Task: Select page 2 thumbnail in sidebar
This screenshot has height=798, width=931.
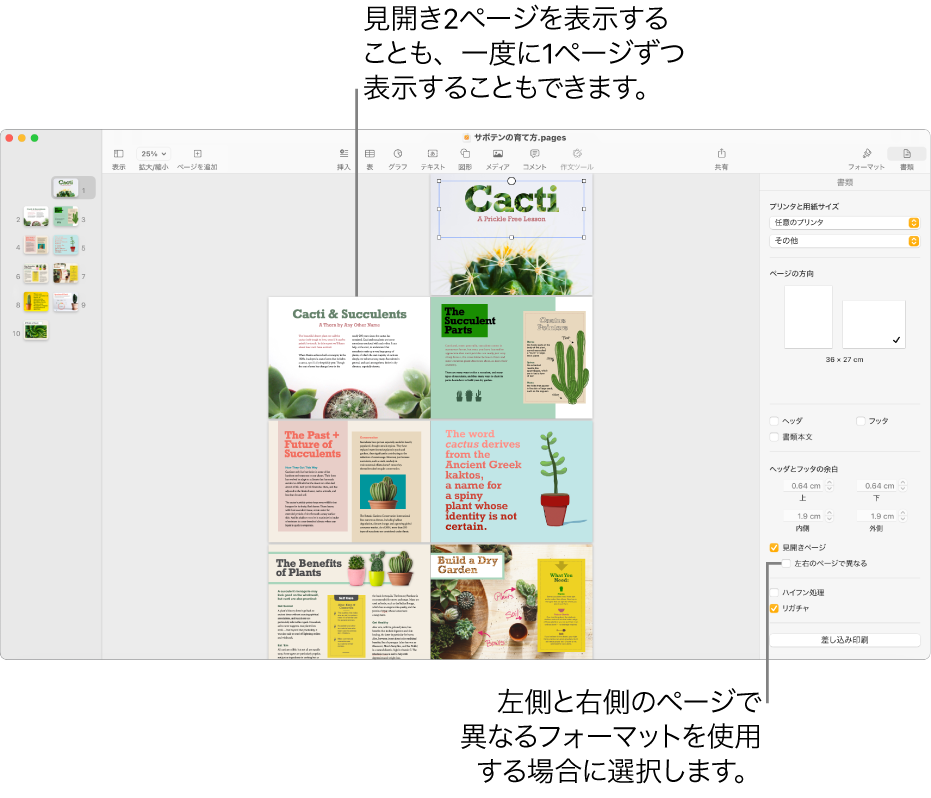Action: click(36, 217)
